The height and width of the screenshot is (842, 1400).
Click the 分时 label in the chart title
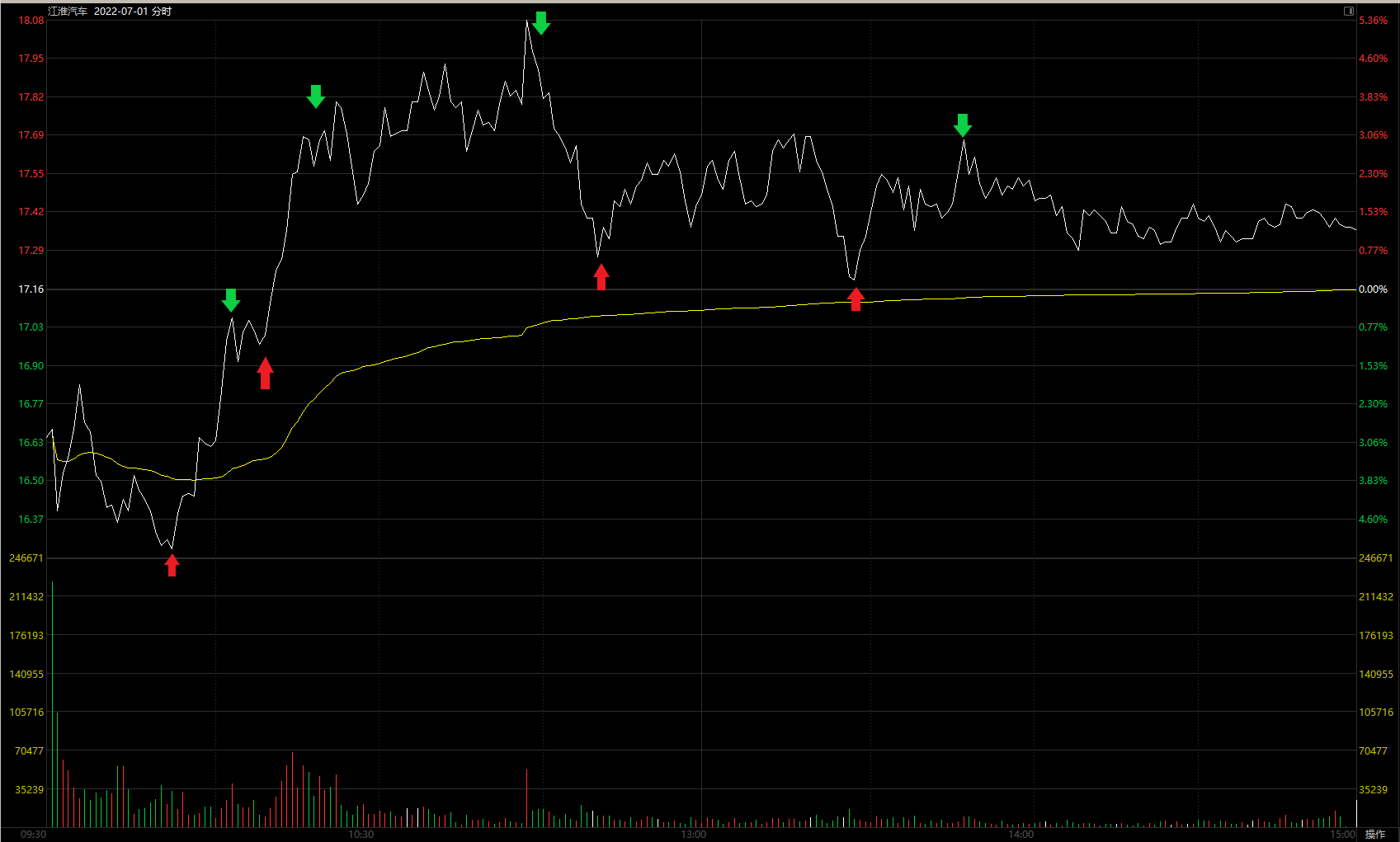[162, 11]
